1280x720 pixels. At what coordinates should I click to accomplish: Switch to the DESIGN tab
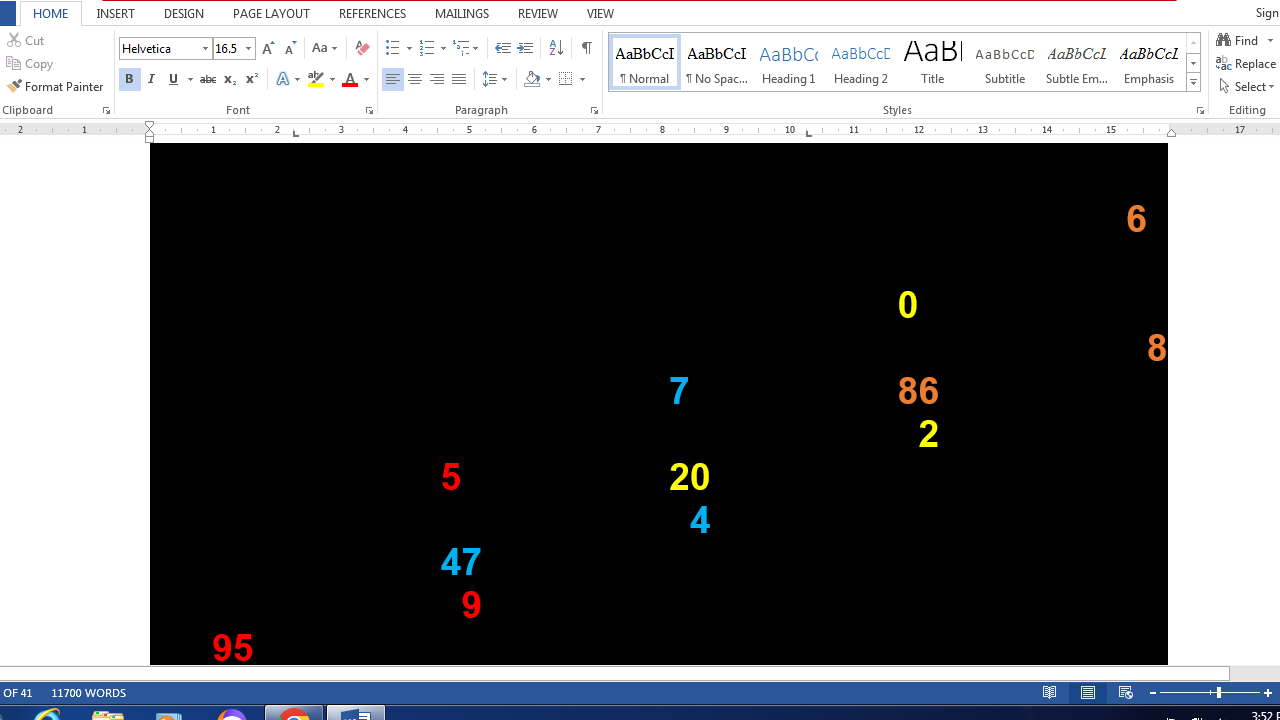tap(184, 14)
